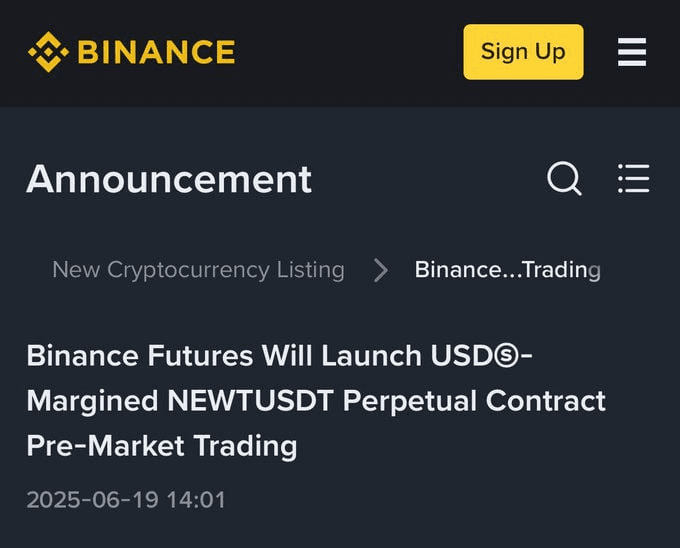Click the Announcement page heading
This screenshot has height=548, width=680.
[169, 179]
